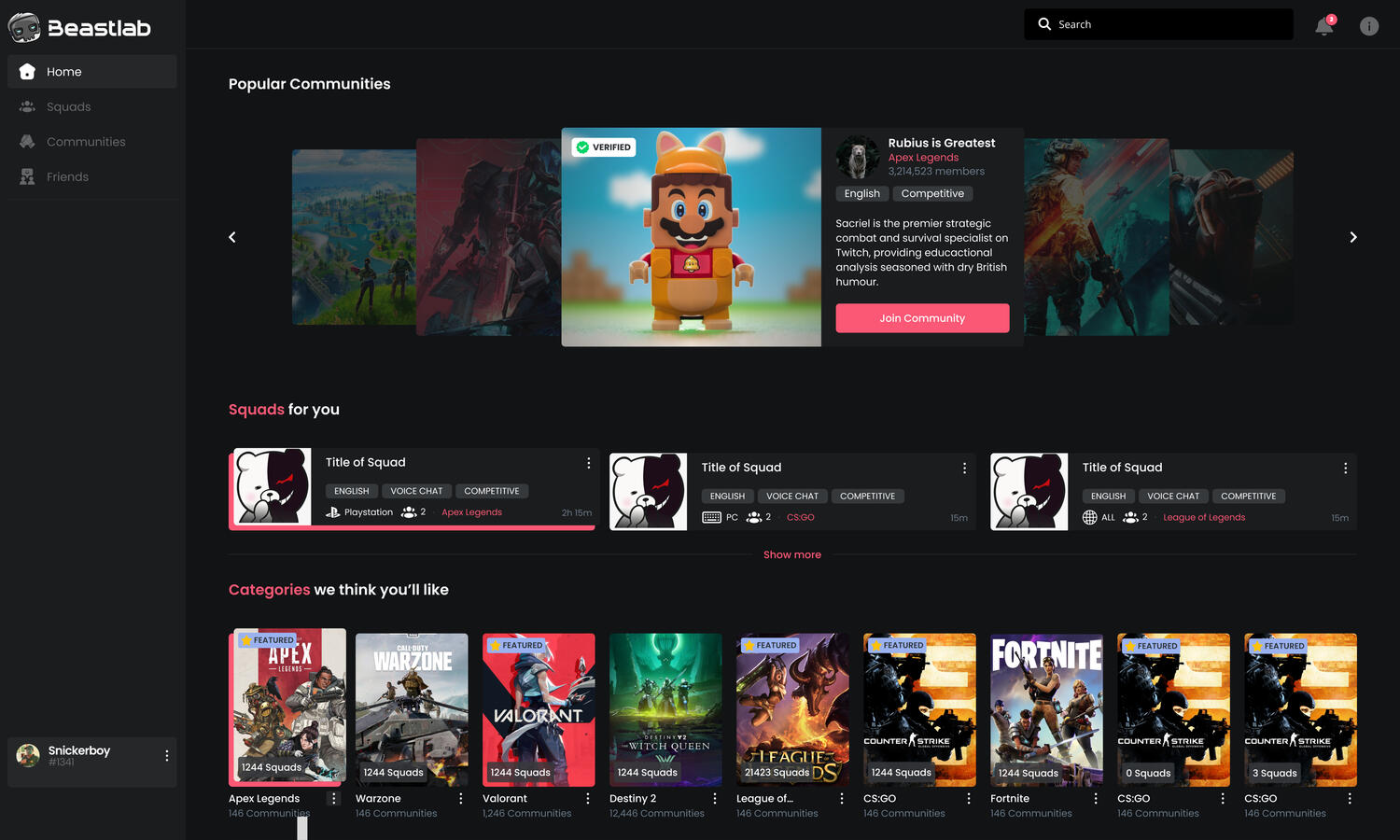Open Friends in sidebar

coord(91,176)
